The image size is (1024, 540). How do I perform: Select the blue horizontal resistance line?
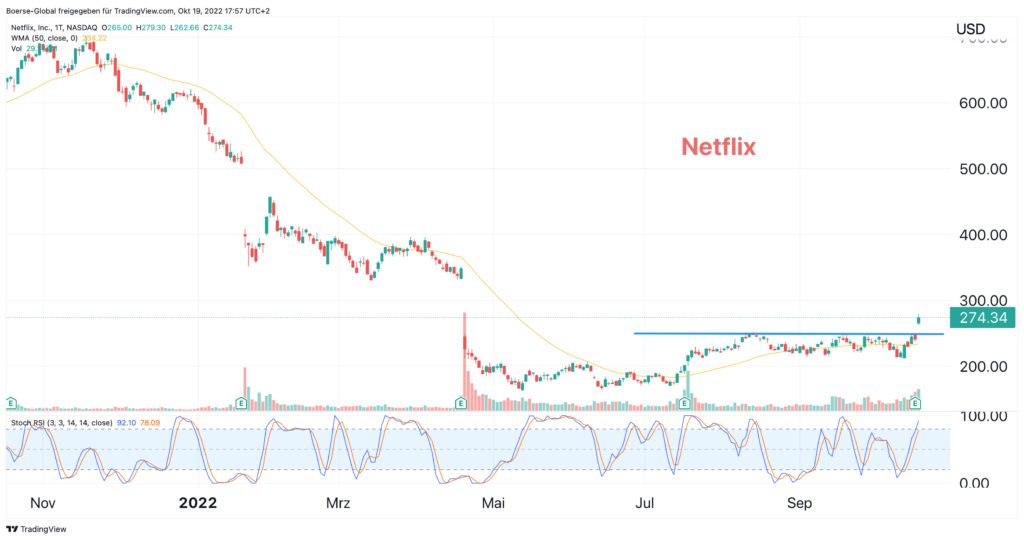(788, 334)
